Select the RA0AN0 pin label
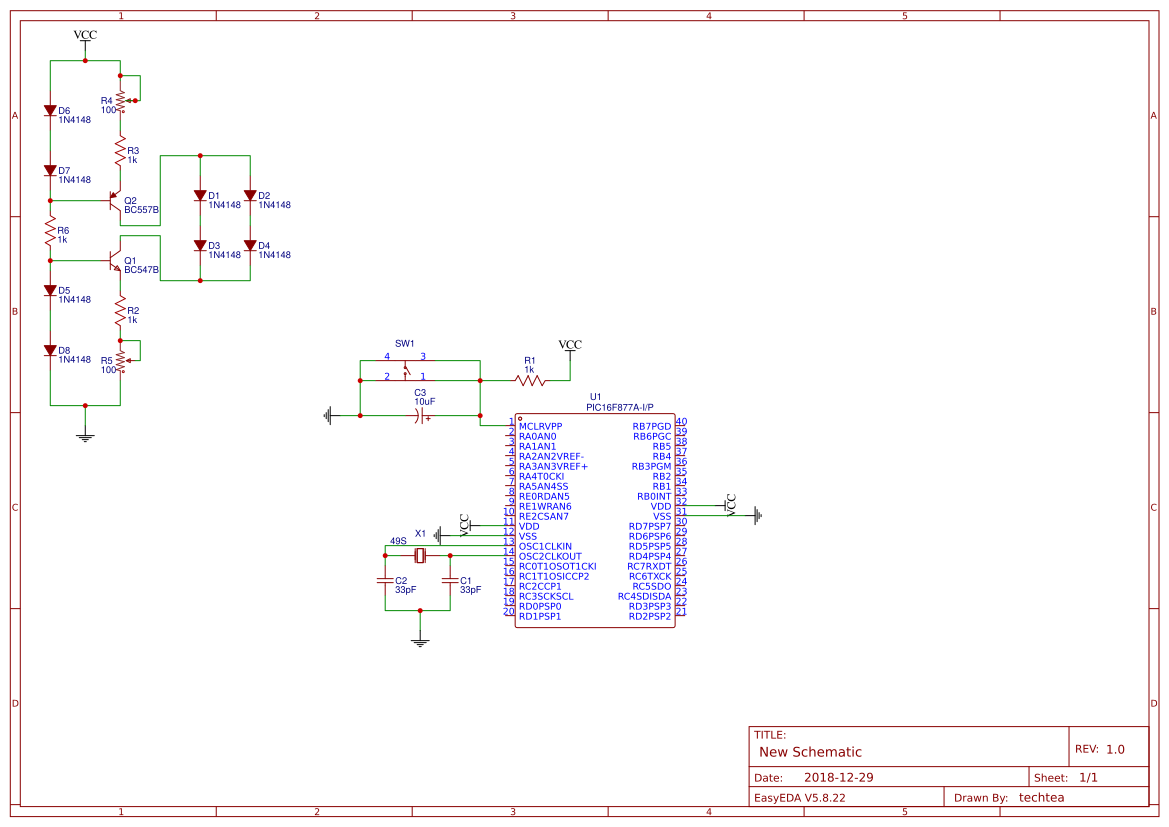 point(538,437)
